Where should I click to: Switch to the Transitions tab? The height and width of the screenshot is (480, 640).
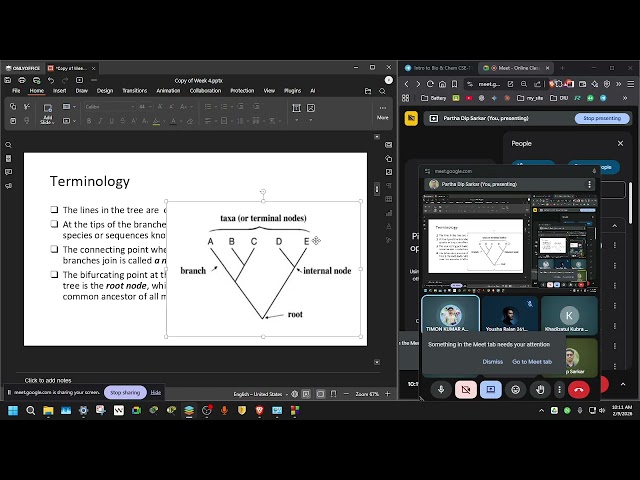[x=135, y=91]
